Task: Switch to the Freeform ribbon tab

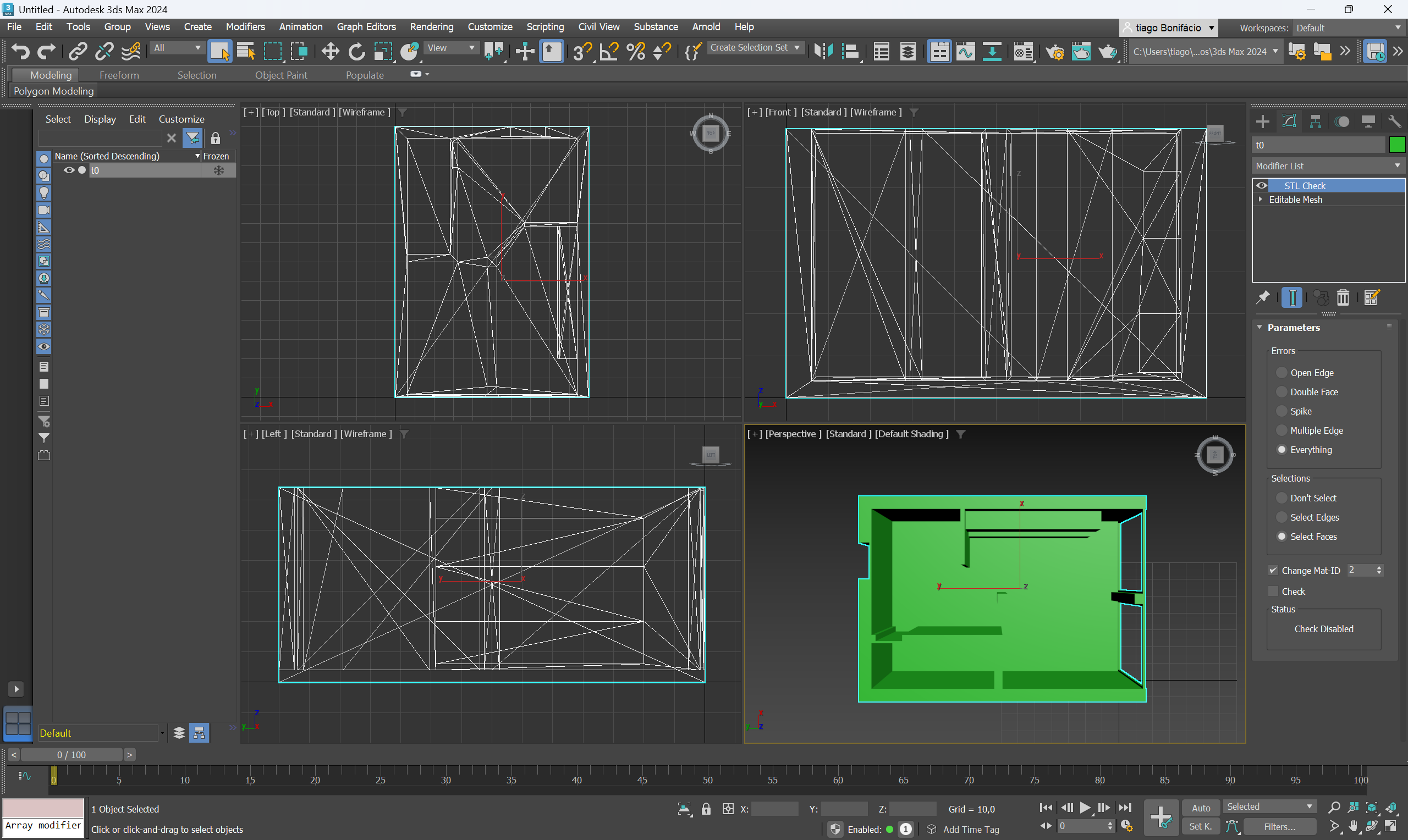Action: coord(119,75)
